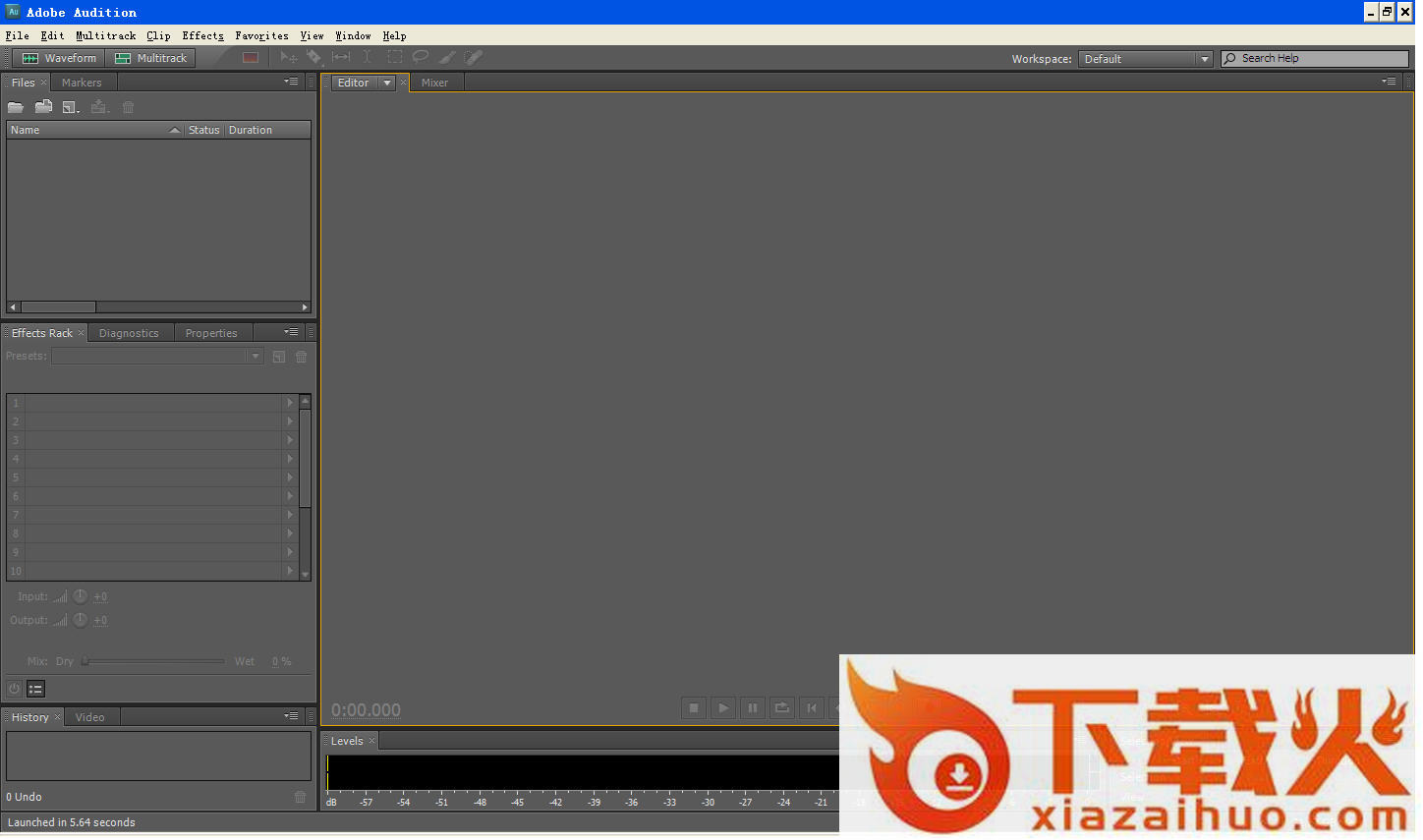
Task: Select the Marquee Selection tool
Action: (x=394, y=58)
